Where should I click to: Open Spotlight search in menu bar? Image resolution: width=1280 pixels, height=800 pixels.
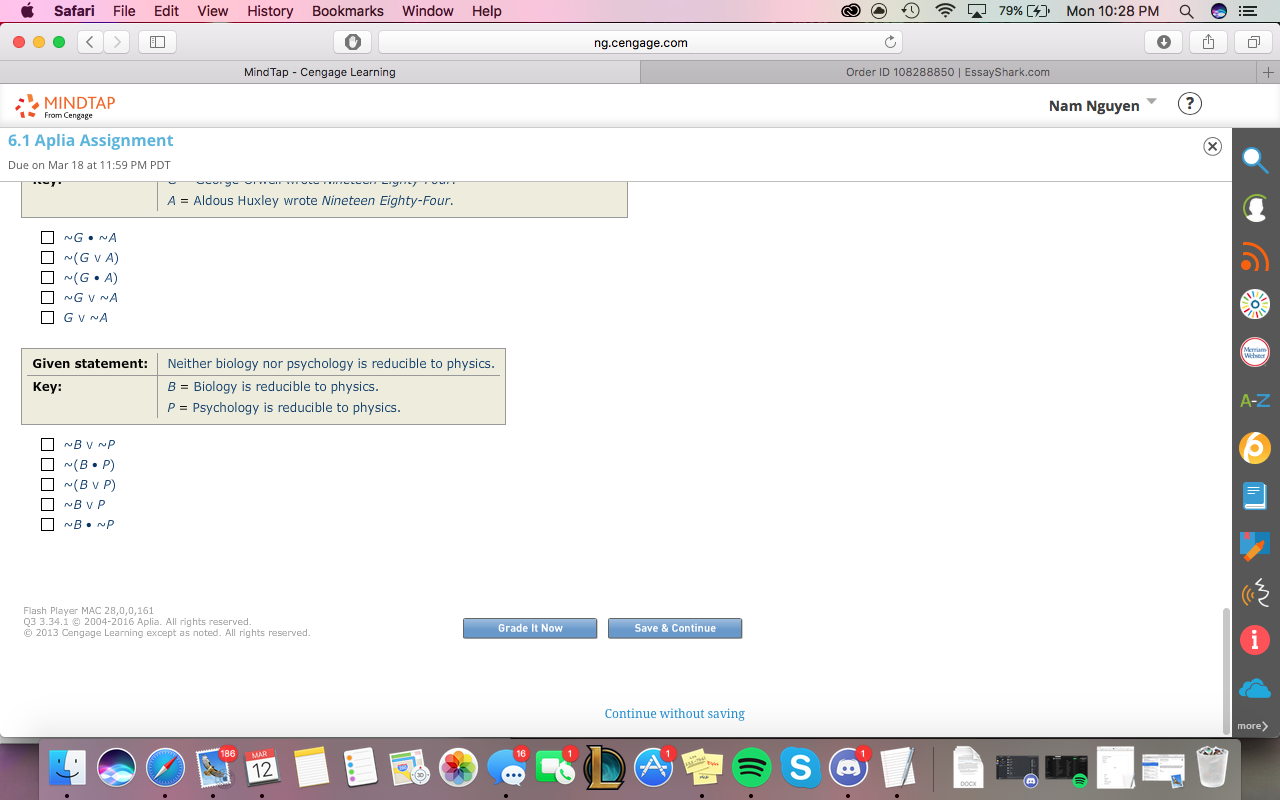(1186, 11)
